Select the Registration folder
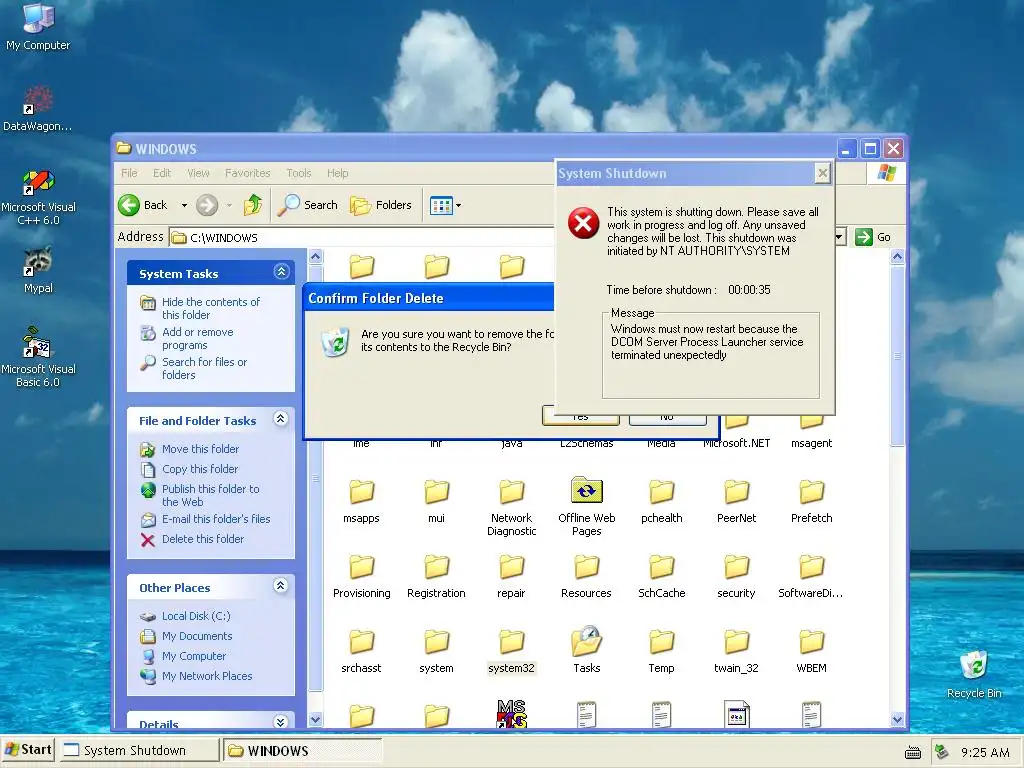 436,577
